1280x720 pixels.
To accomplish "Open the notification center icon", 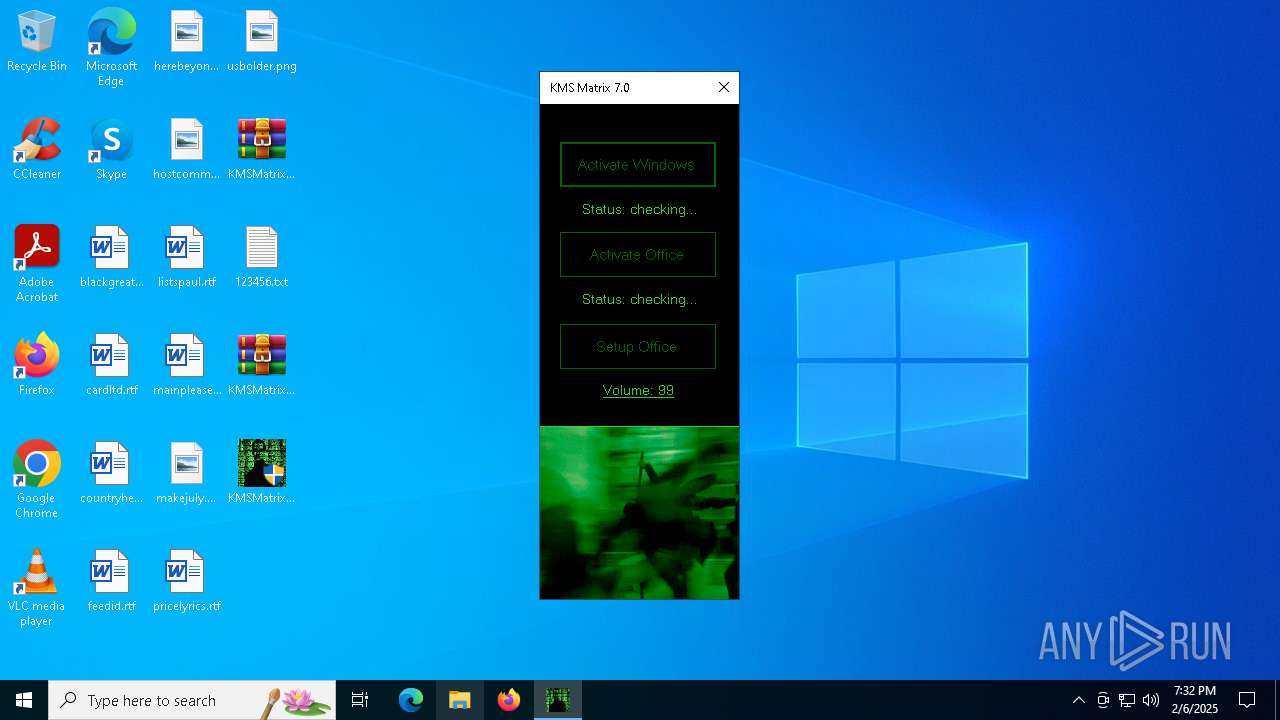I will (1247, 700).
